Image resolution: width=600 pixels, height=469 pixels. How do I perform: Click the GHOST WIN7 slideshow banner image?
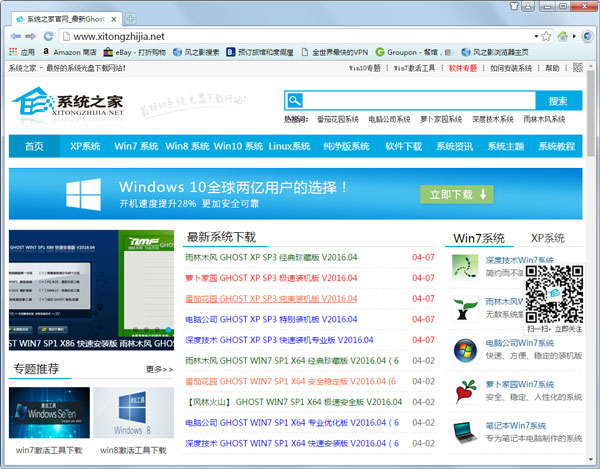pos(91,290)
